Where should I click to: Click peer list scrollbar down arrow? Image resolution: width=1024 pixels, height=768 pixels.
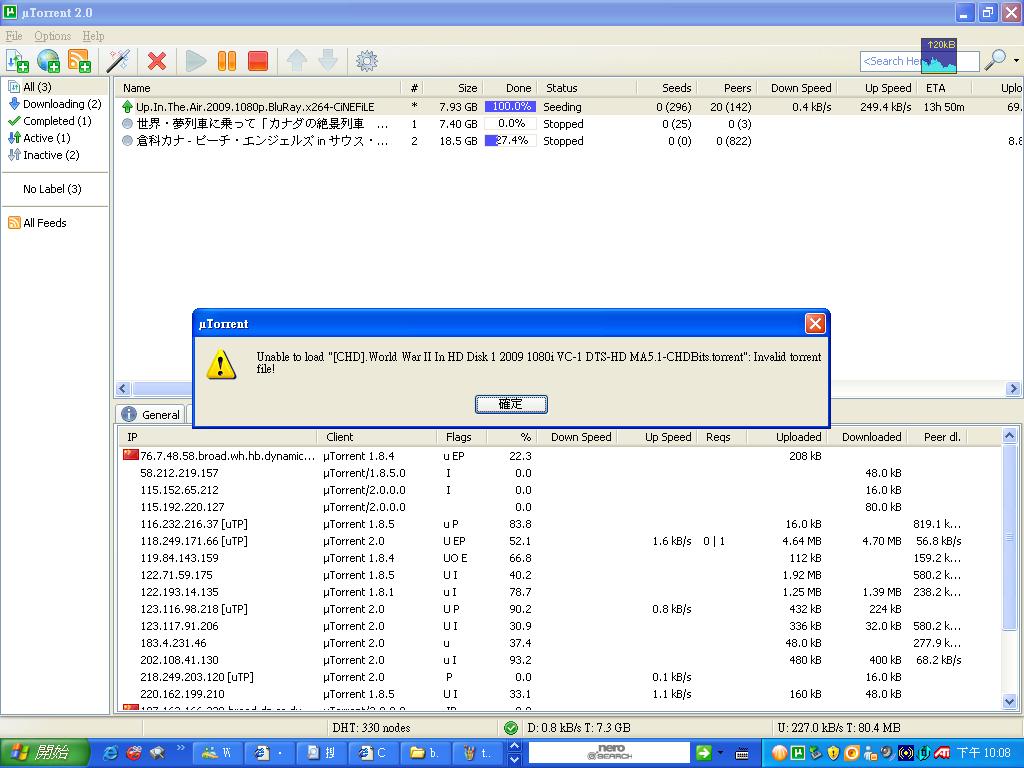[1010, 703]
